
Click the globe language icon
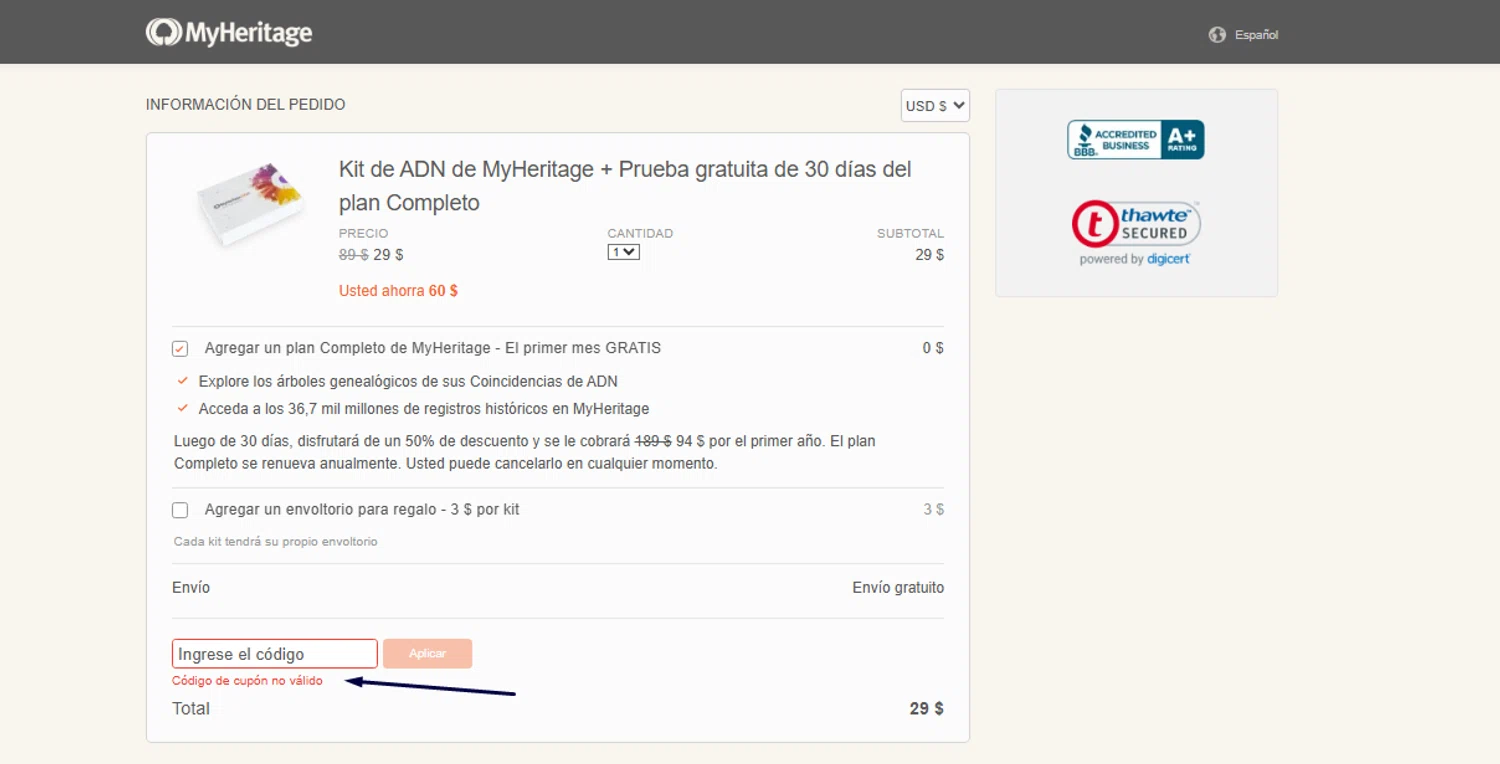click(1217, 35)
